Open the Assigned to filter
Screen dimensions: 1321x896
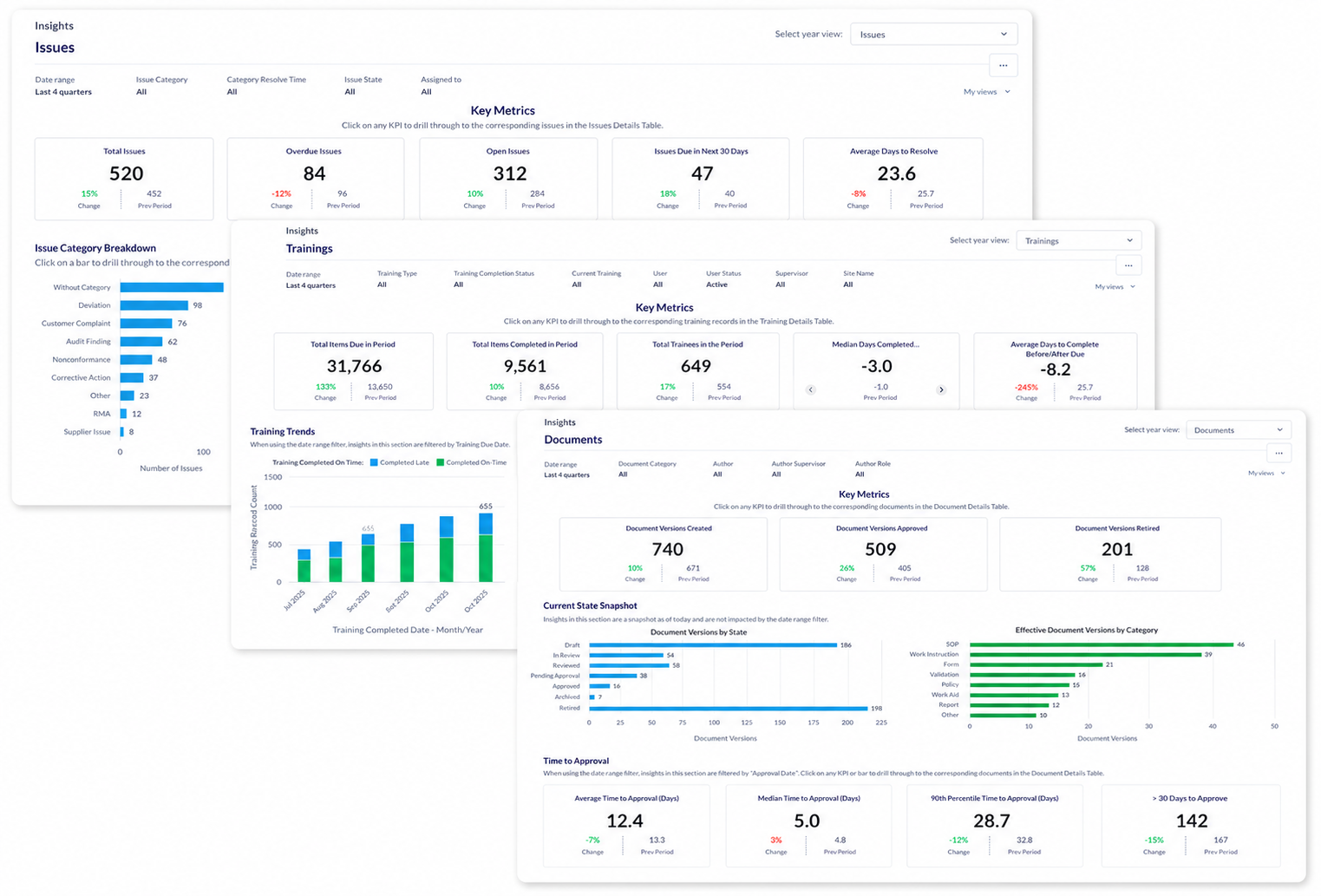441,85
